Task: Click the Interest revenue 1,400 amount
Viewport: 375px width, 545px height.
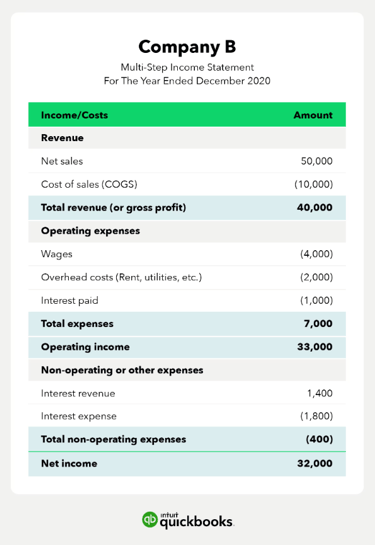Action: 320,393
